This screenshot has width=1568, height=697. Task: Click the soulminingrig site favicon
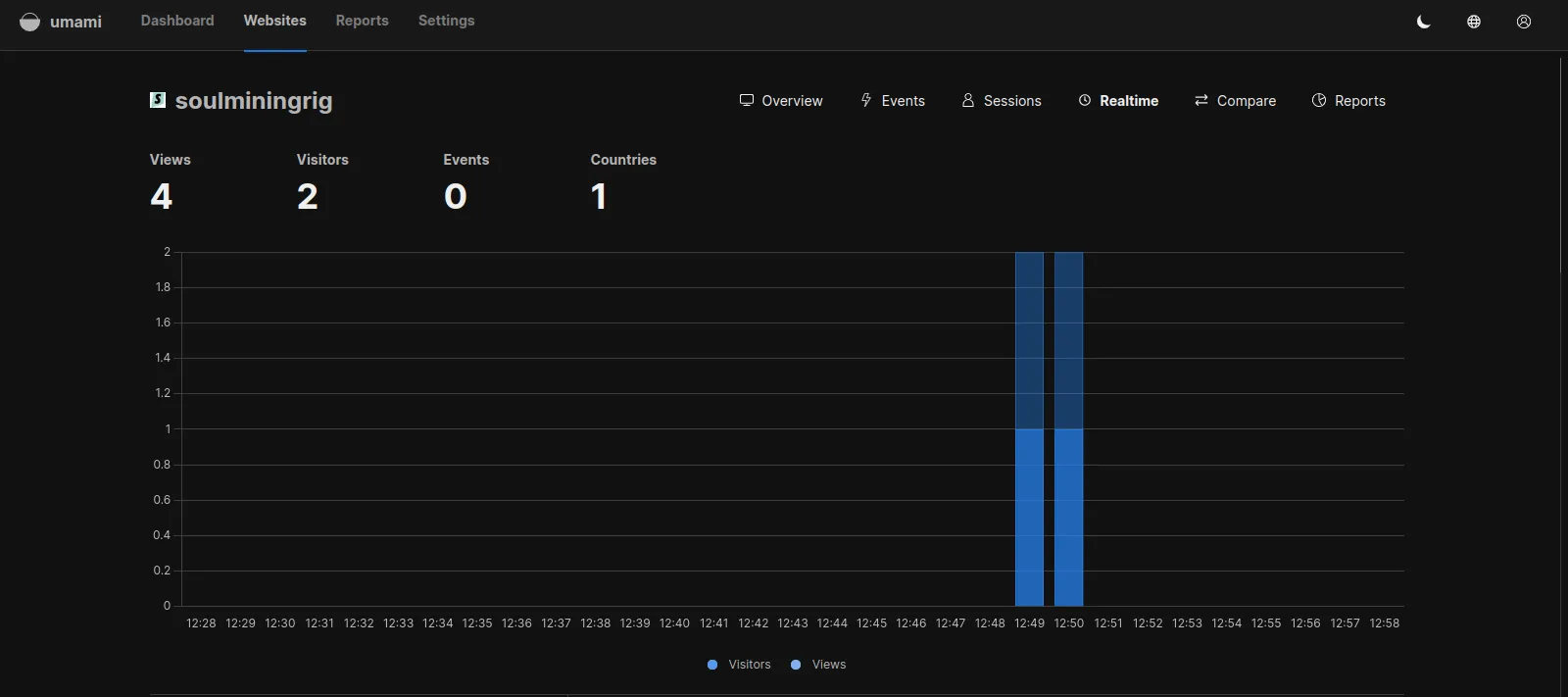158,100
